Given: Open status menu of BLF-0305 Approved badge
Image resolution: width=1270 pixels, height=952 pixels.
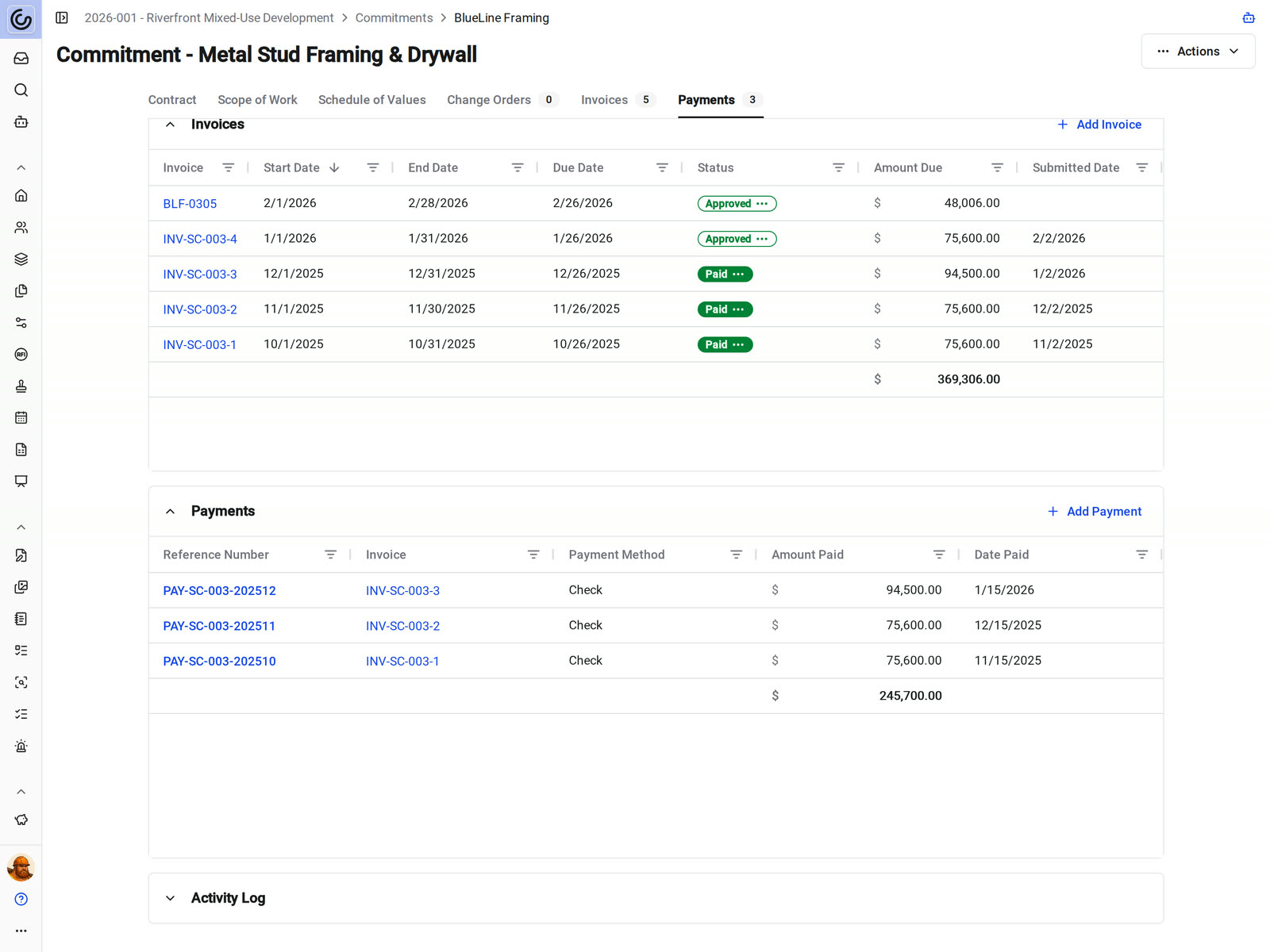Looking at the screenshot, I should pyautogui.click(x=762, y=204).
